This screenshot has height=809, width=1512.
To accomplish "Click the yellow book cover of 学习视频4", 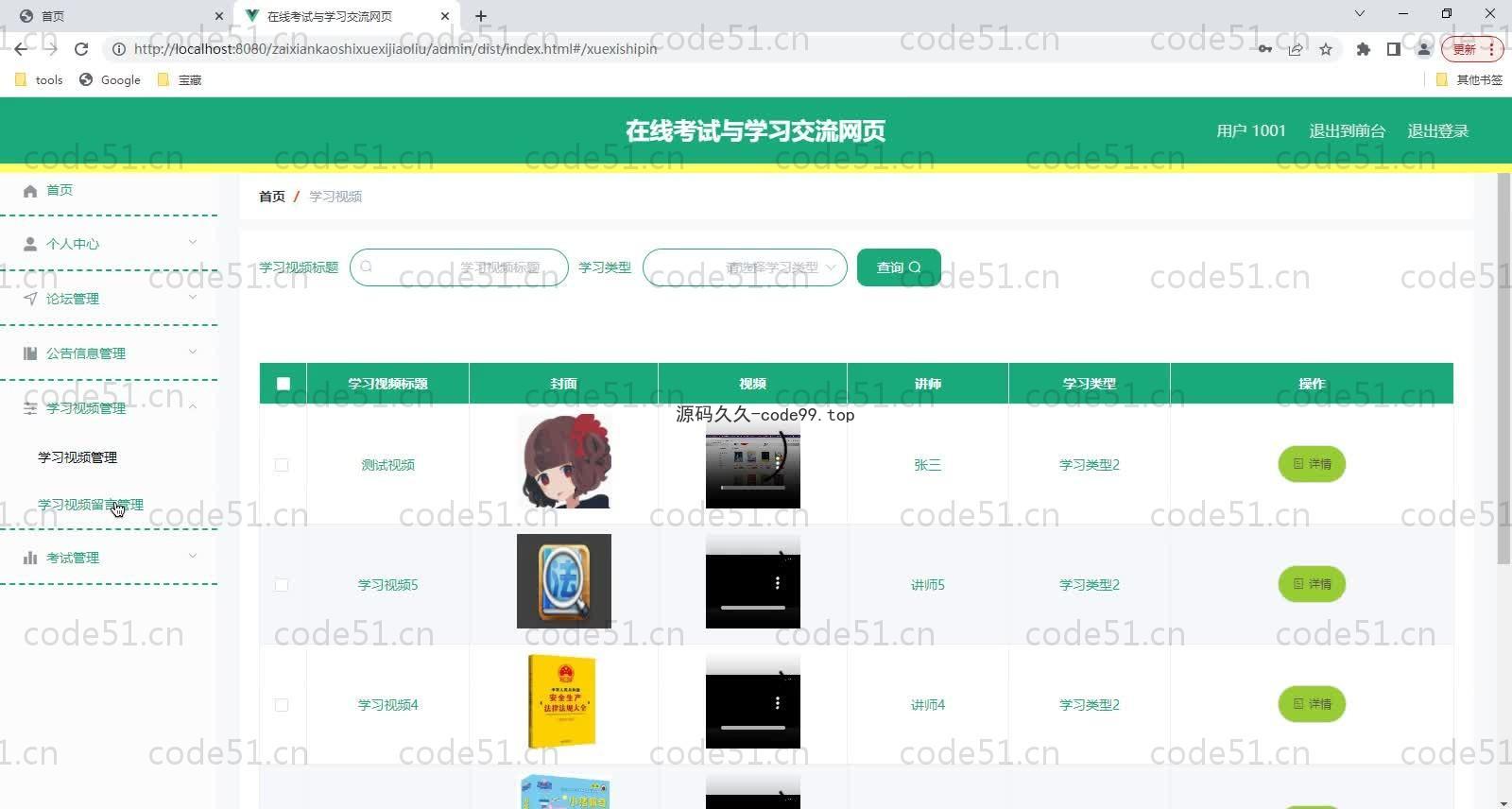I will pos(564,701).
